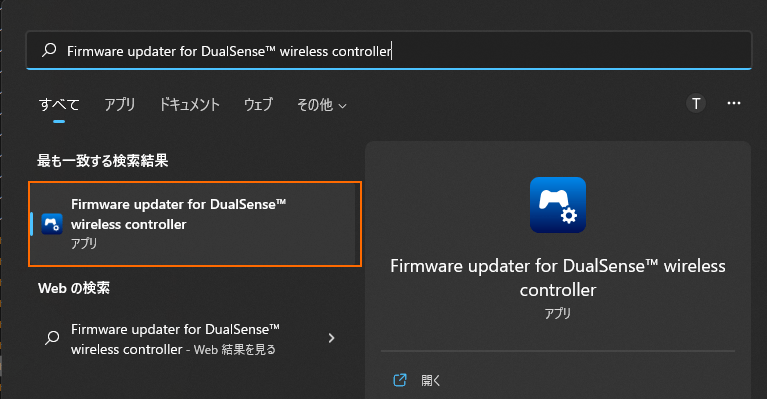Click the app title in the preview pane
Image resolution: width=767 pixels, height=399 pixels.
pos(558,278)
